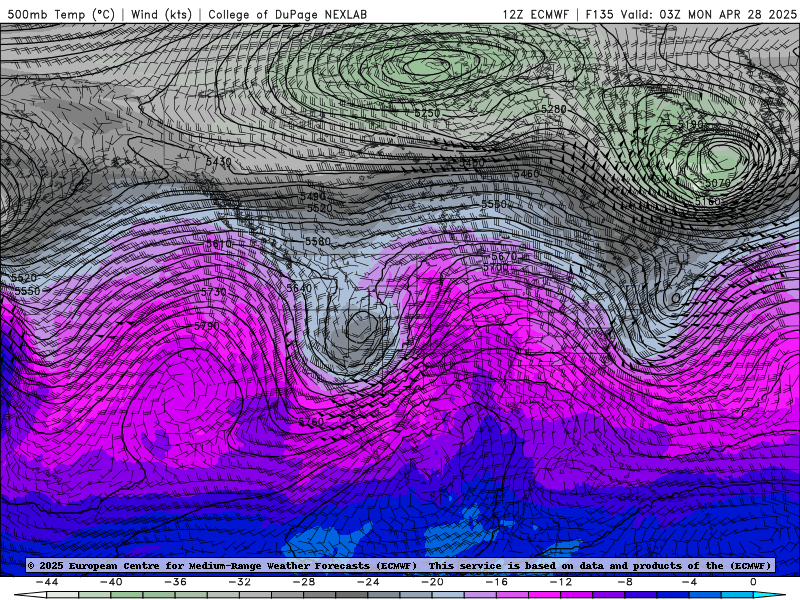Click the -24 legend scale label
Image resolution: width=800 pixels, height=600 pixels.
tap(368, 582)
